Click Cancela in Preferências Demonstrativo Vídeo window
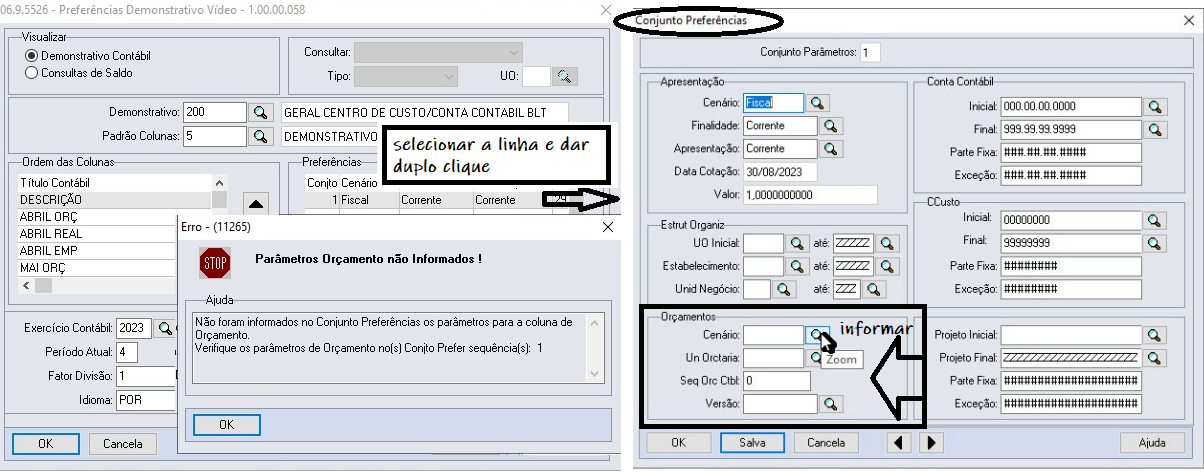This screenshot has height=472, width=1204. tap(123, 442)
